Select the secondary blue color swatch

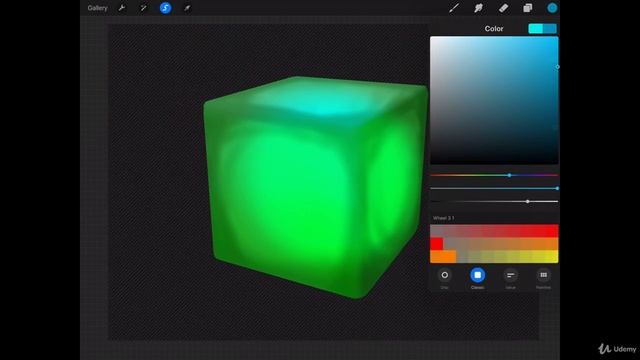pos(550,29)
